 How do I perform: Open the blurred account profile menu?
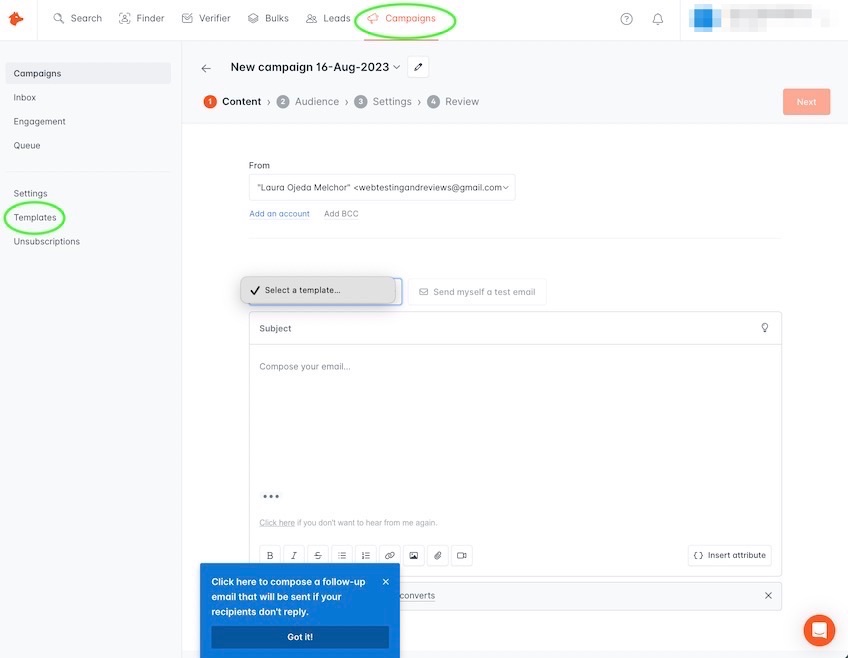pyautogui.click(x=759, y=18)
